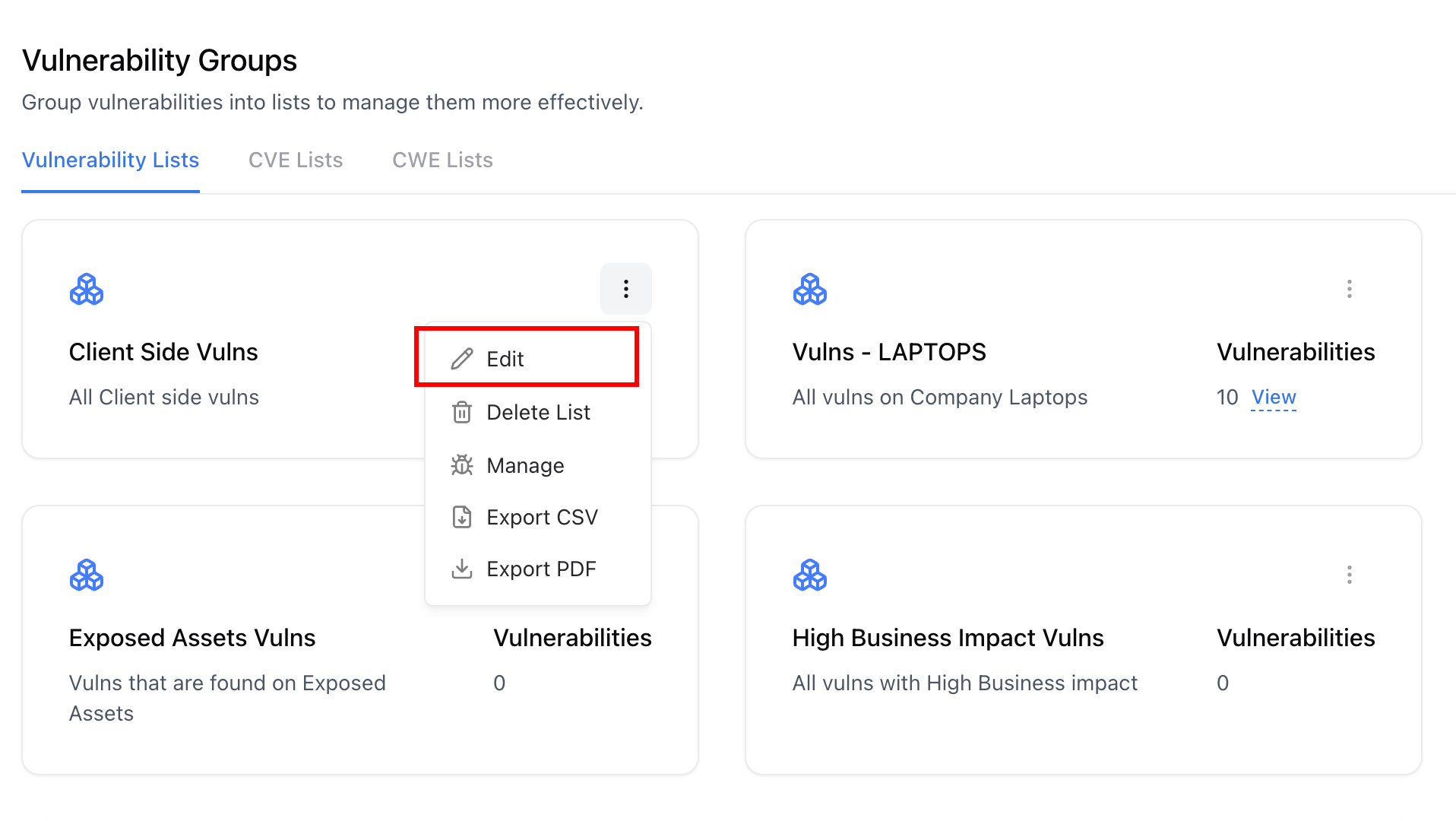Image resolution: width=1456 pixels, height=821 pixels.
Task: Select Export CSV from the open menu
Action: click(x=542, y=516)
